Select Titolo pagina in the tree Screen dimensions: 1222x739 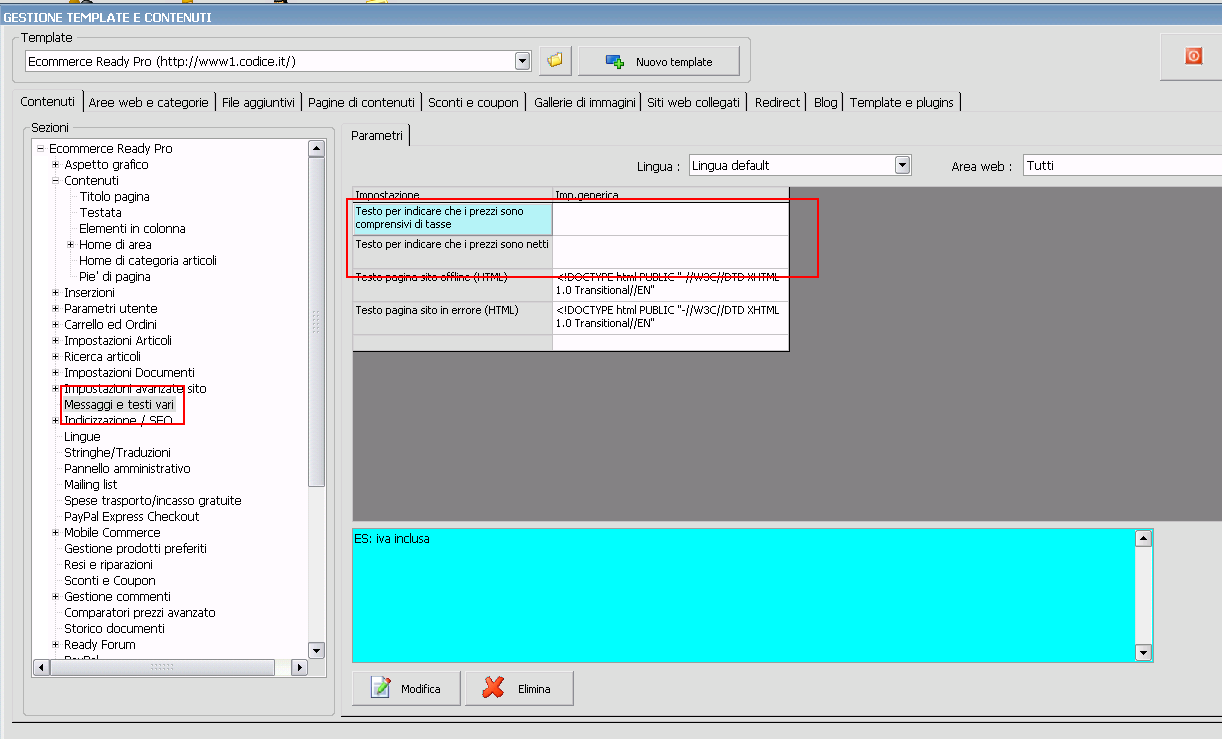(114, 196)
